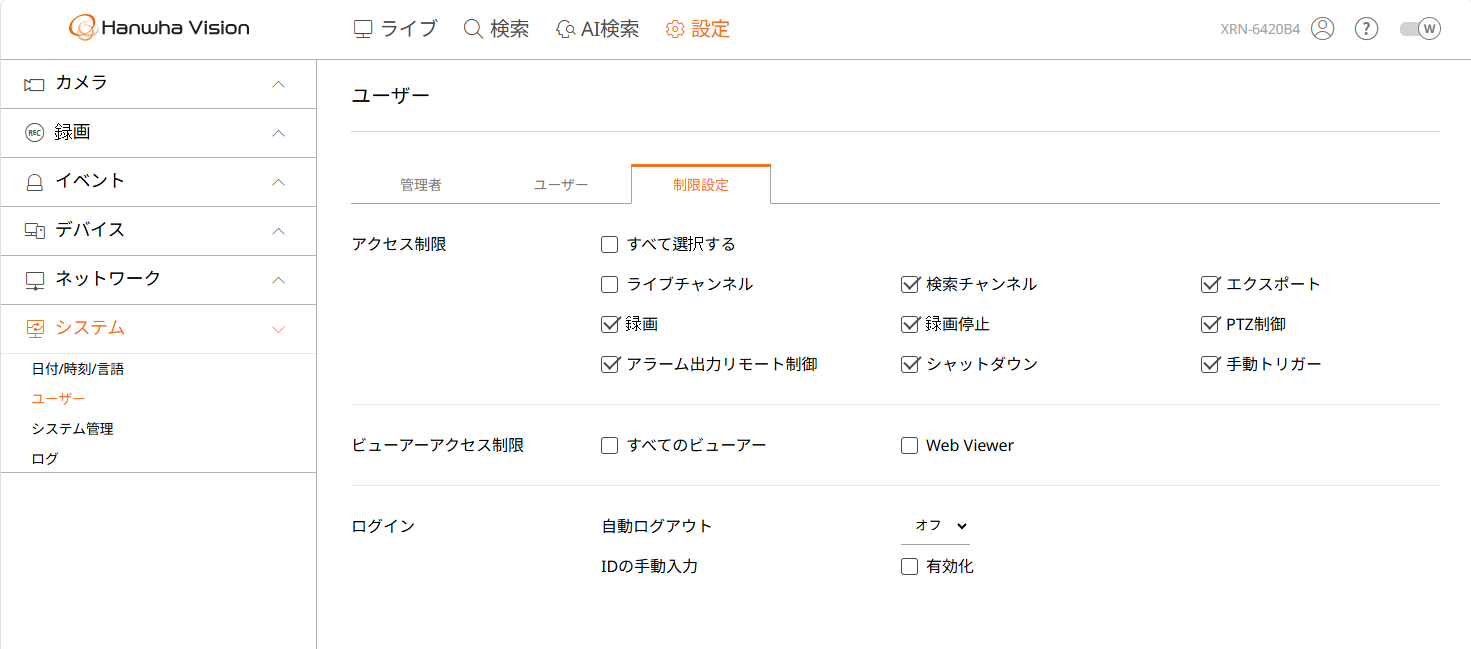Open システム管理 settings page
Viewport: 1471px width, 649px height.
(72, 429)
